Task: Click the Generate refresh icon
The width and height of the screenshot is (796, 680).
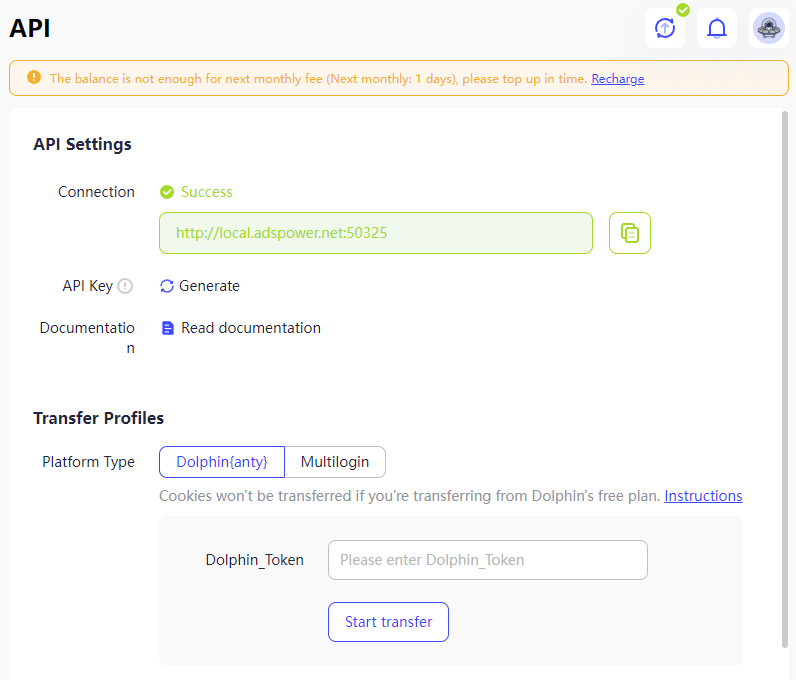Action: pos(167,286)
